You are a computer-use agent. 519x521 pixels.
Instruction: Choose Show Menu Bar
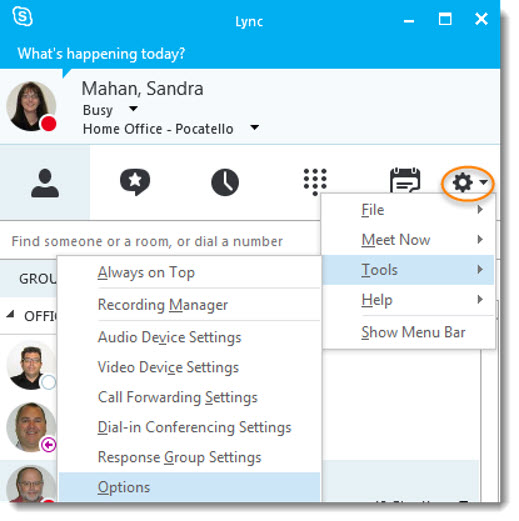click(409, 332)
